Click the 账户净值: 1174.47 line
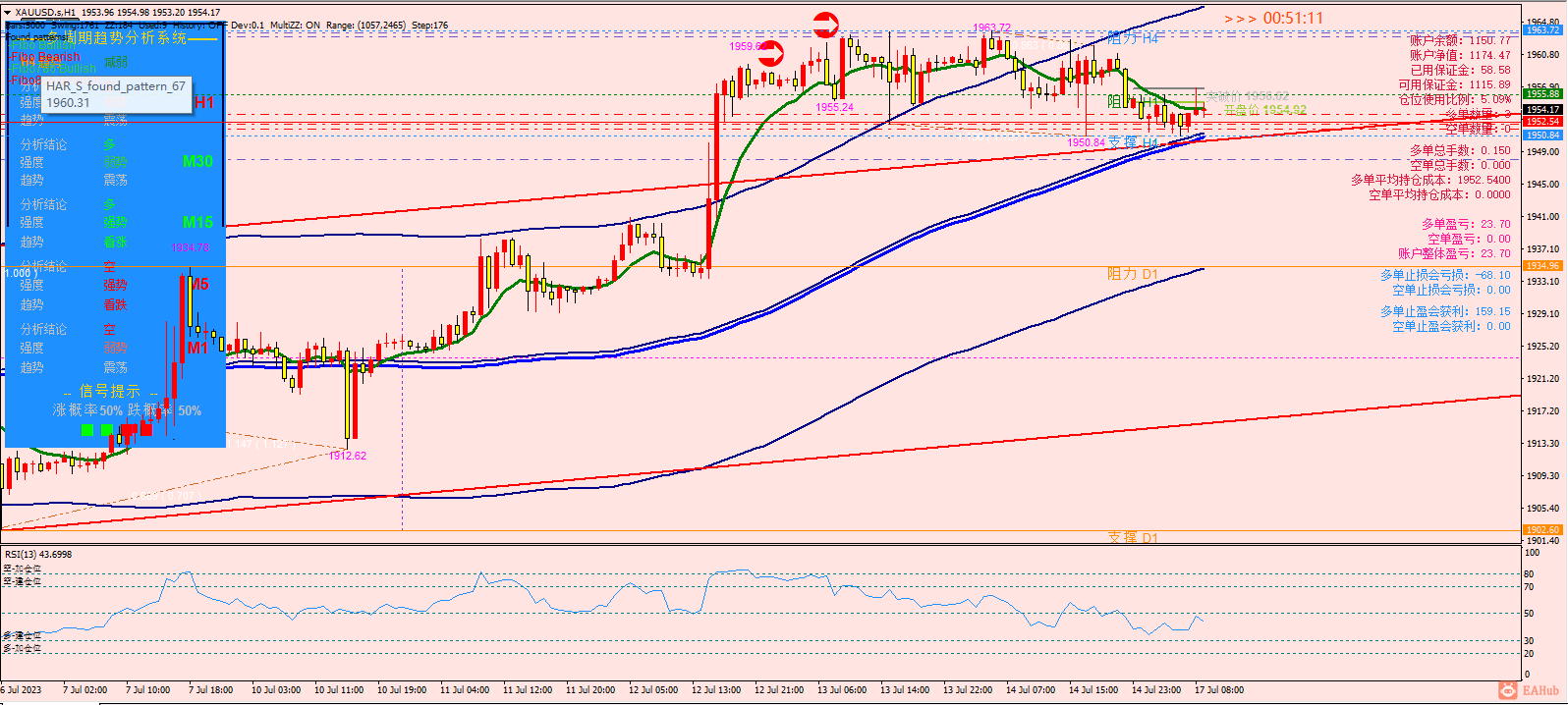Viewport: 1568px width, 705px height. tap(1460, 55)
